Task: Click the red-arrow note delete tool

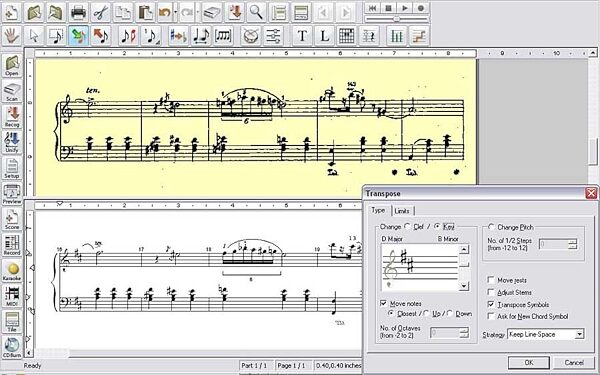Action: pos(101,36)
